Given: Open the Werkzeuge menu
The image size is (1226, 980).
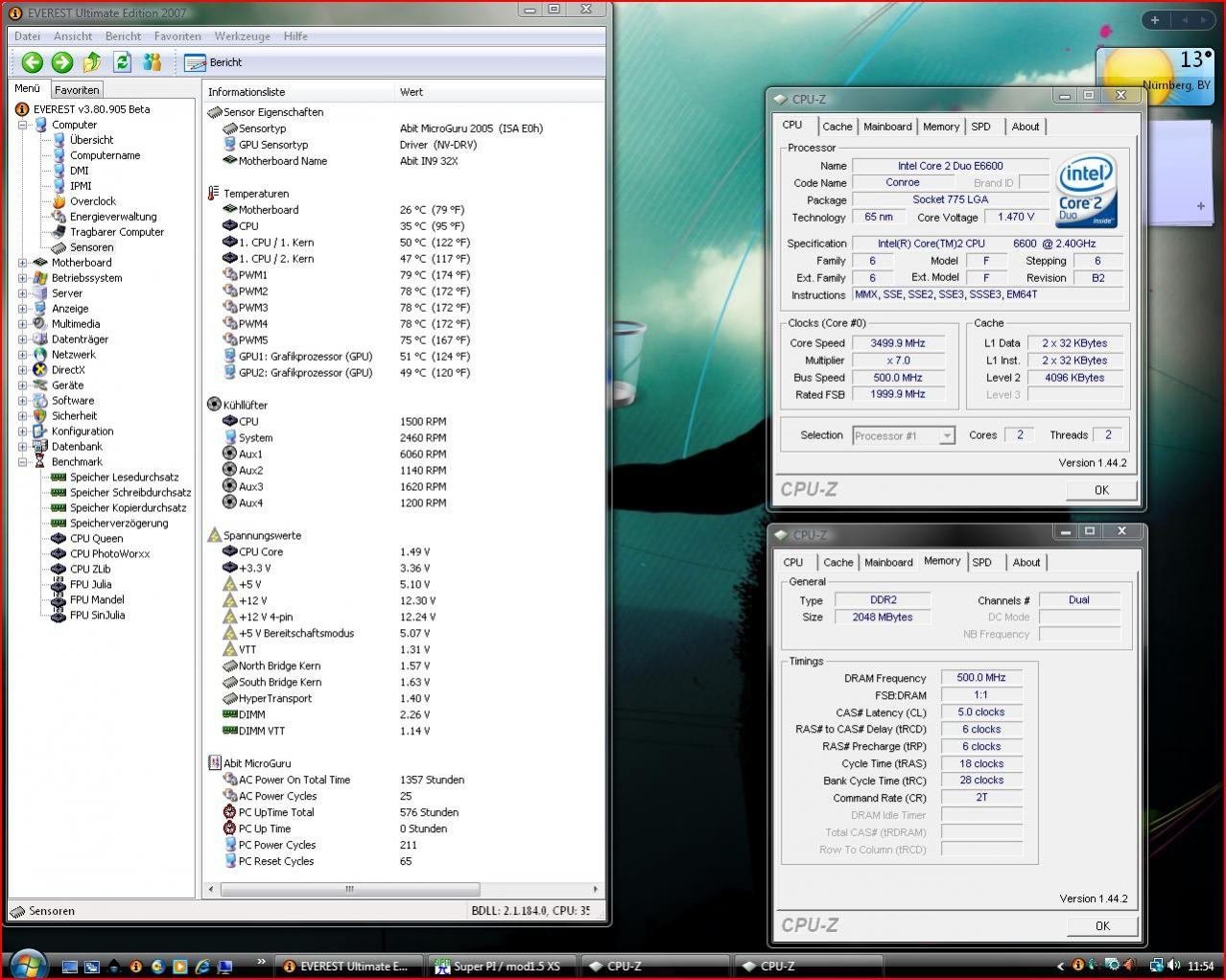Looking at the screenshot, I should [x=242, y=36].
